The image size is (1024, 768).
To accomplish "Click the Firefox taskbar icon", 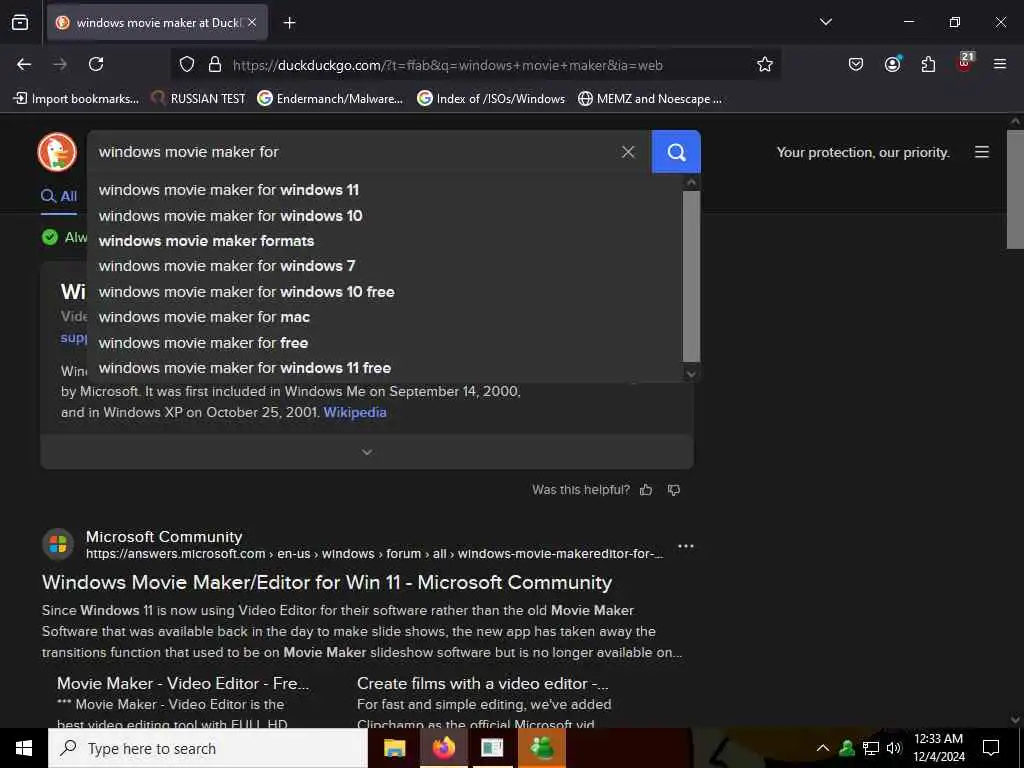I will coord(443,748).
